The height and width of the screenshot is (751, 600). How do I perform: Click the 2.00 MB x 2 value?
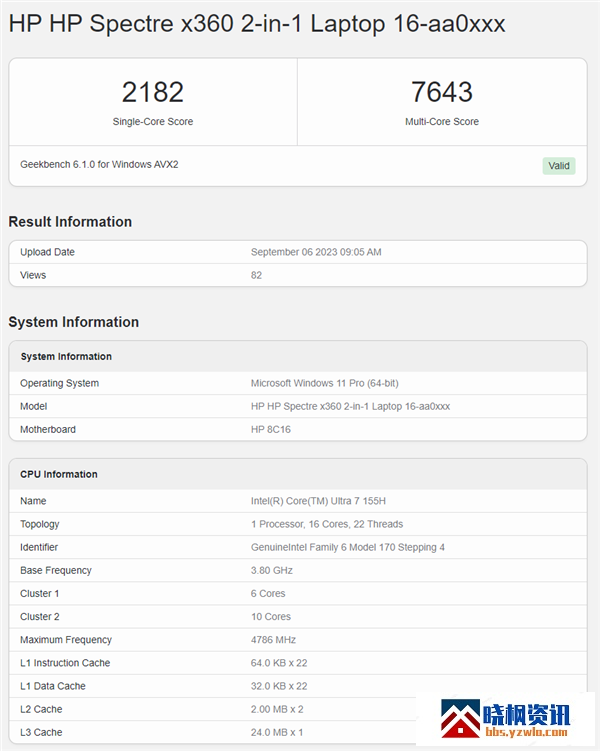(277, 709)
